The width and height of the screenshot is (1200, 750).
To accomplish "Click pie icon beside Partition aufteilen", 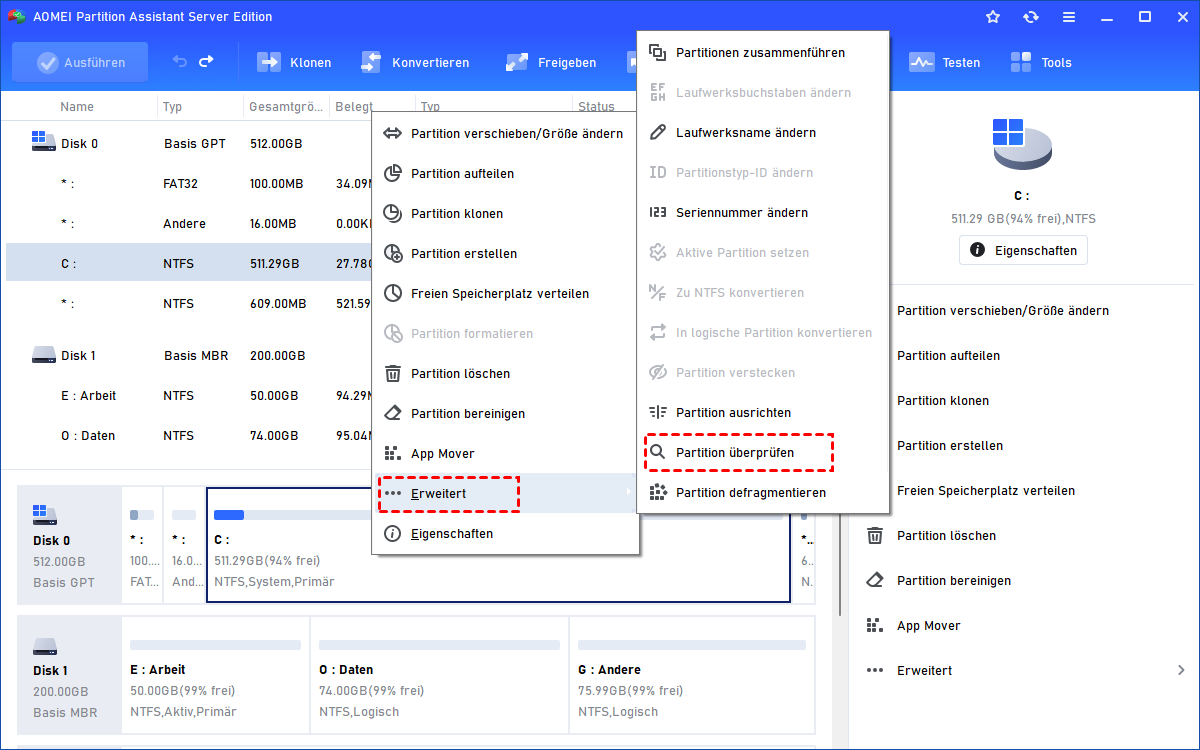I will [393, 173].
